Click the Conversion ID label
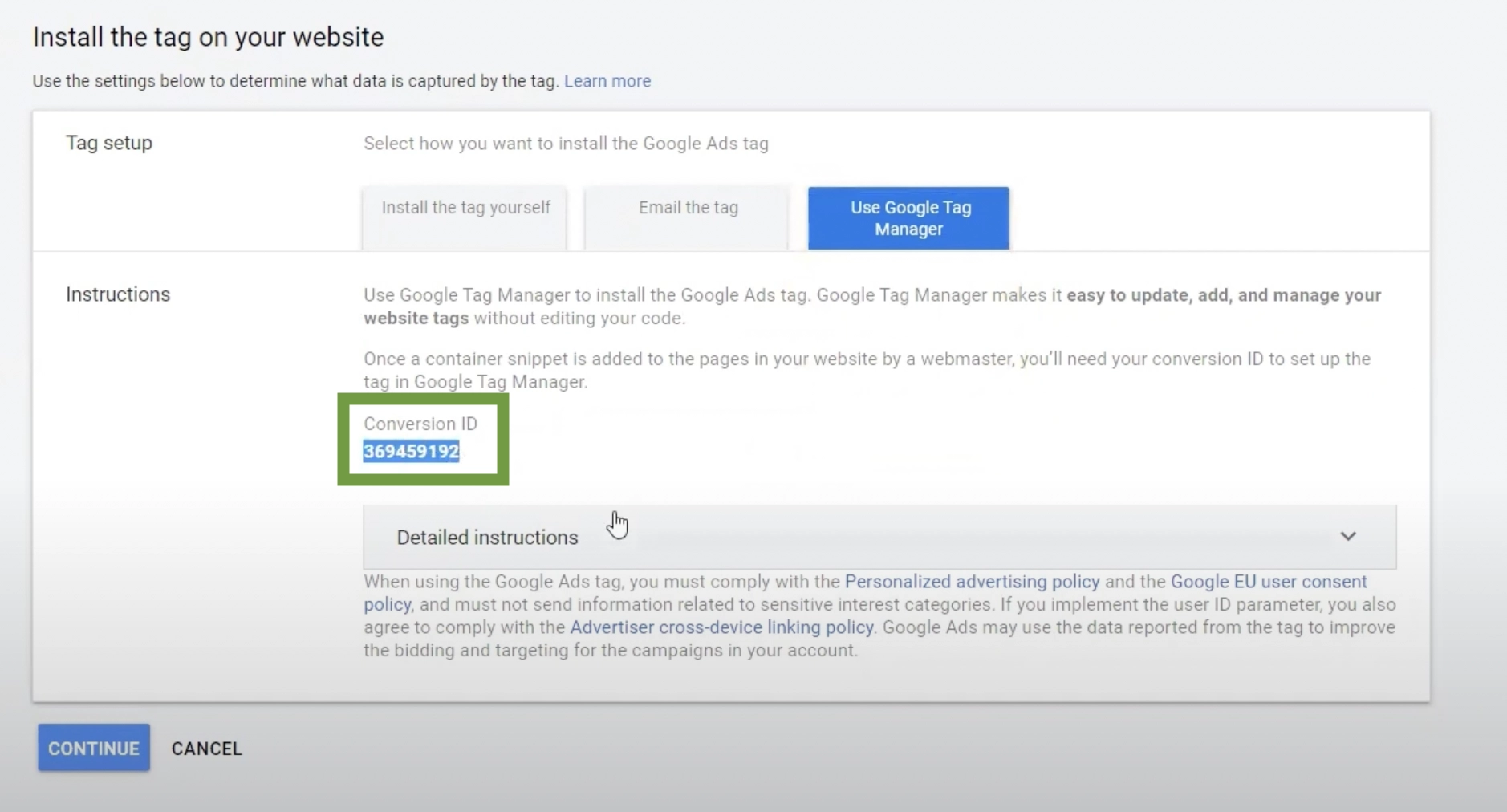1507x812 pixels. point(420,424)
